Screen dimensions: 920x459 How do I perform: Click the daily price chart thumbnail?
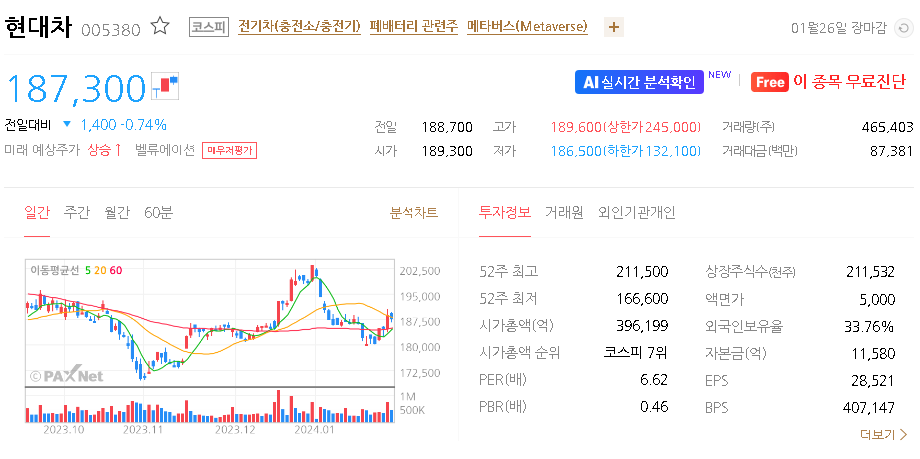tap(209, 323)
